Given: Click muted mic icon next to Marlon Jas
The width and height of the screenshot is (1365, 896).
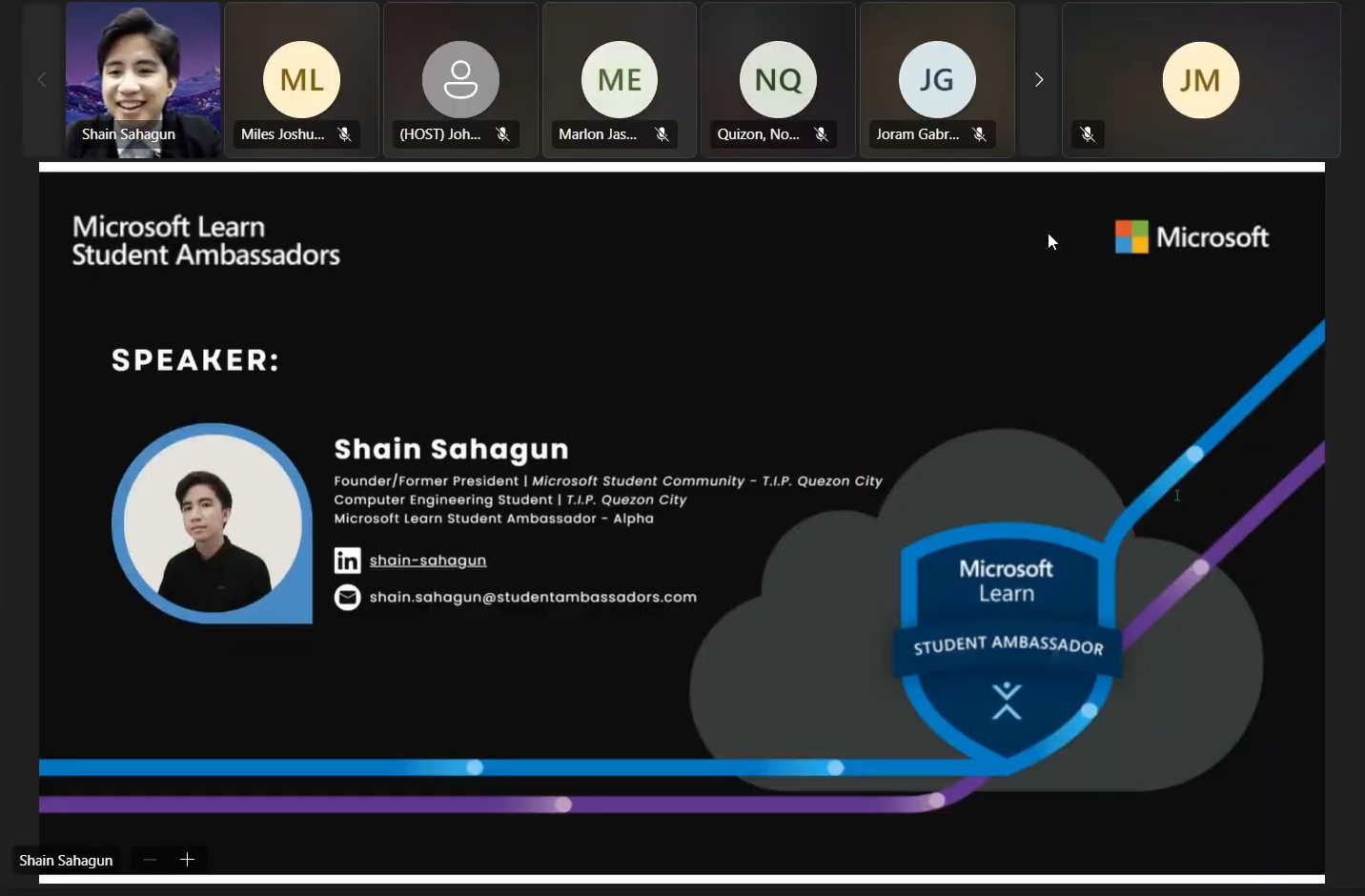Looking at the screenshot, I should point(662,134).
